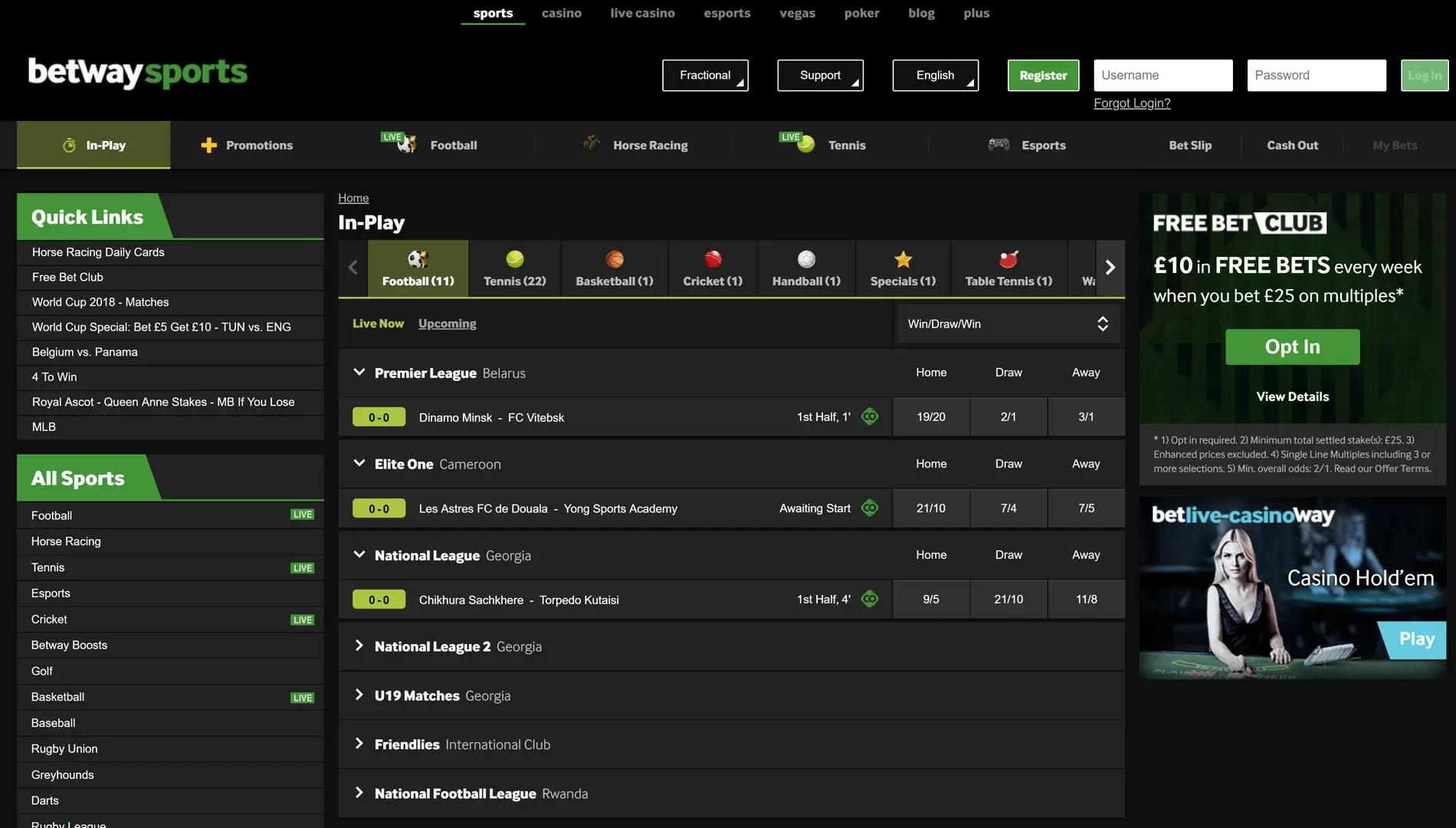Image resolution: width=1456 pixels, height=828 pixels.
Task: Open the English language dropdown
Action: click(935, 75)
